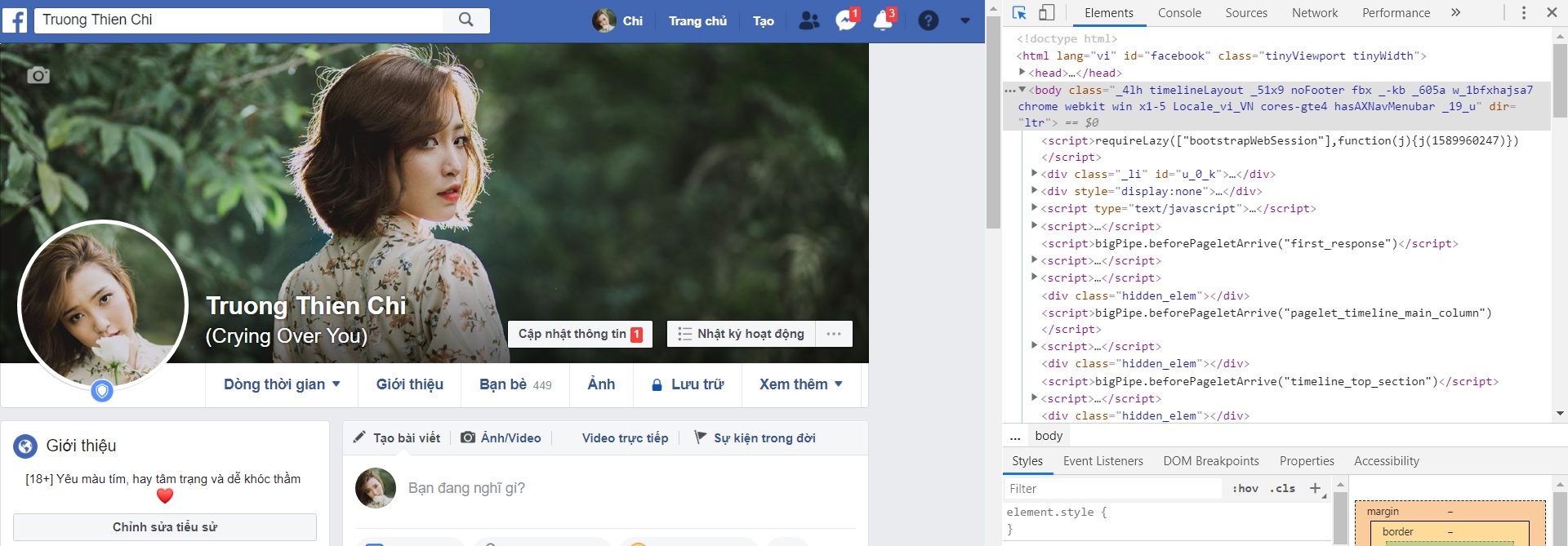Open the DOM Breakpoints pane tab
Image resolution: width=1568 pixels, height=546 pixels.
pyautogui.click(x=1211, y=461)
